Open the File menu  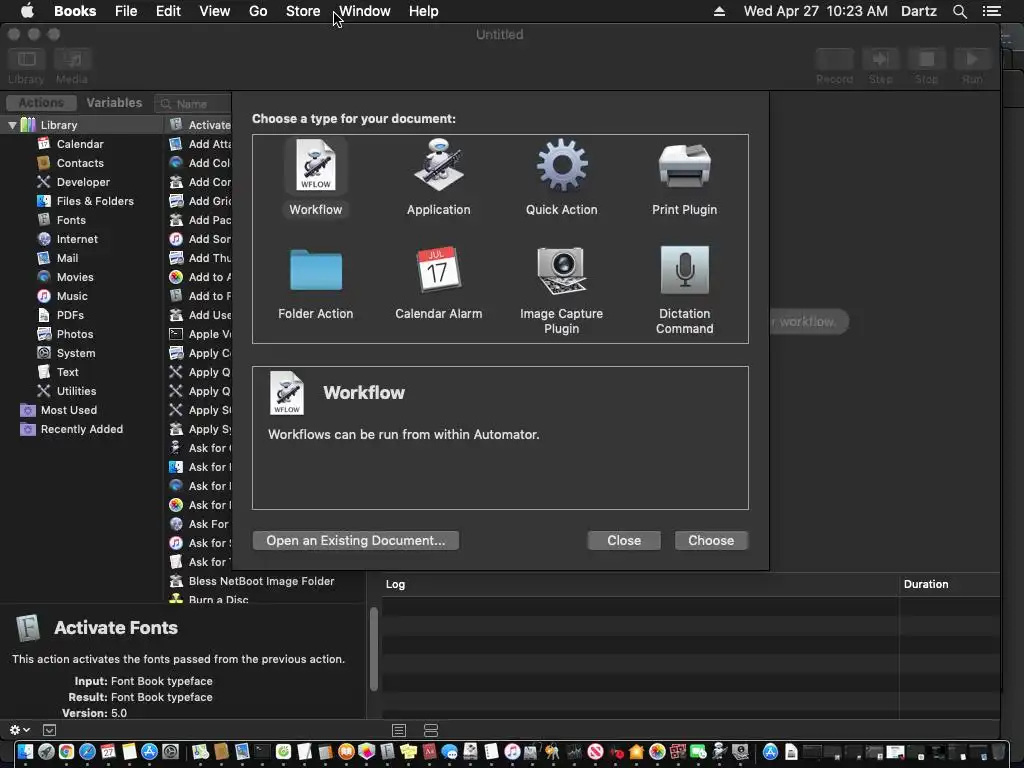tap(126, 11)
